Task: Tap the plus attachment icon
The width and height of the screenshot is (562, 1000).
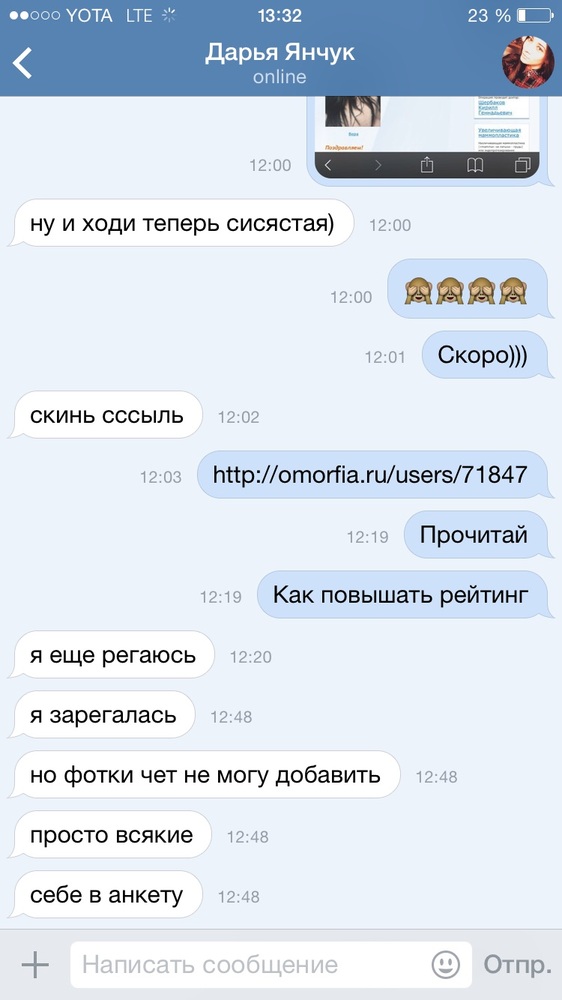Action: [x=35, y=964]
